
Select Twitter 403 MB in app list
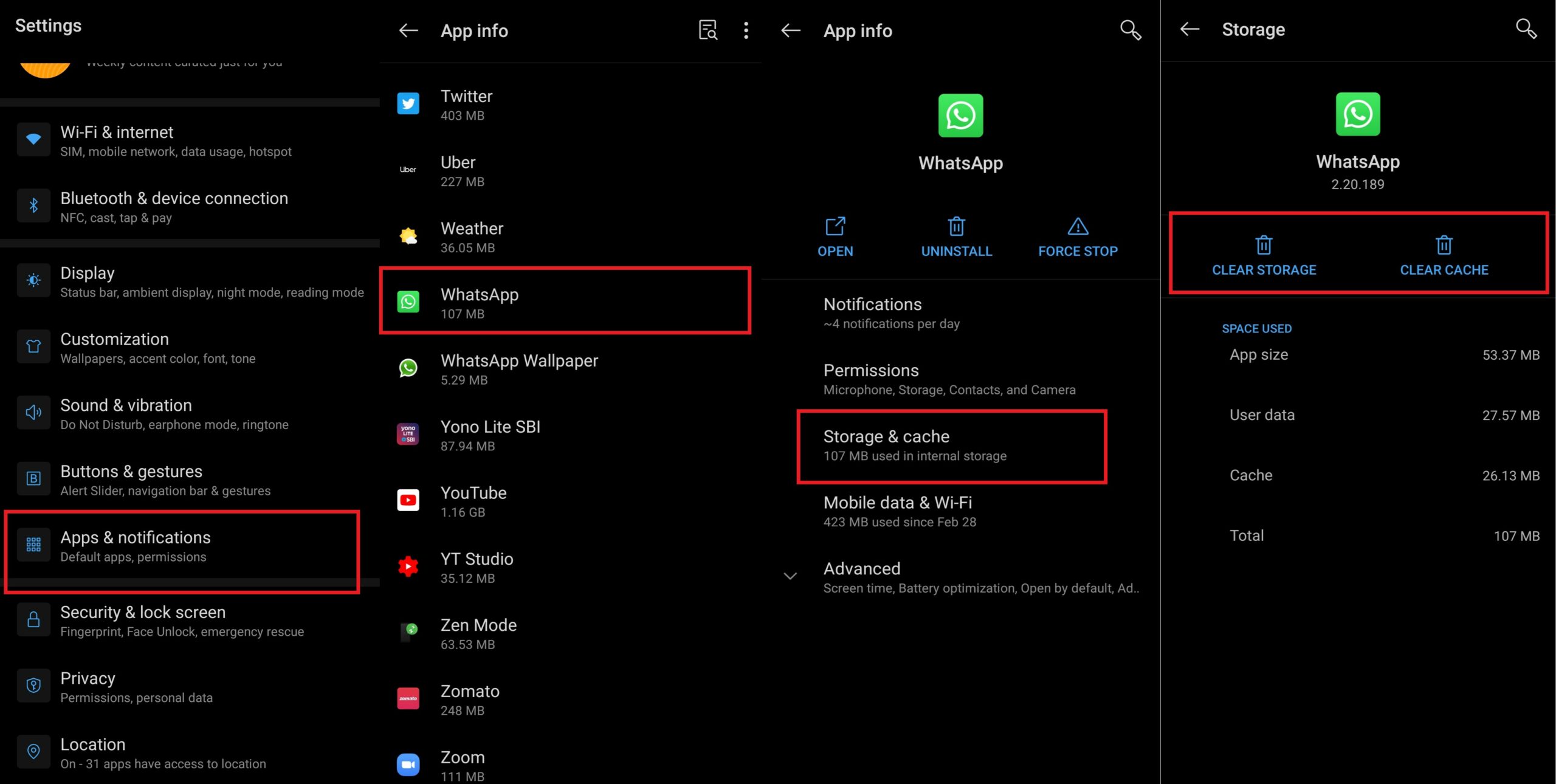(570, 105)
